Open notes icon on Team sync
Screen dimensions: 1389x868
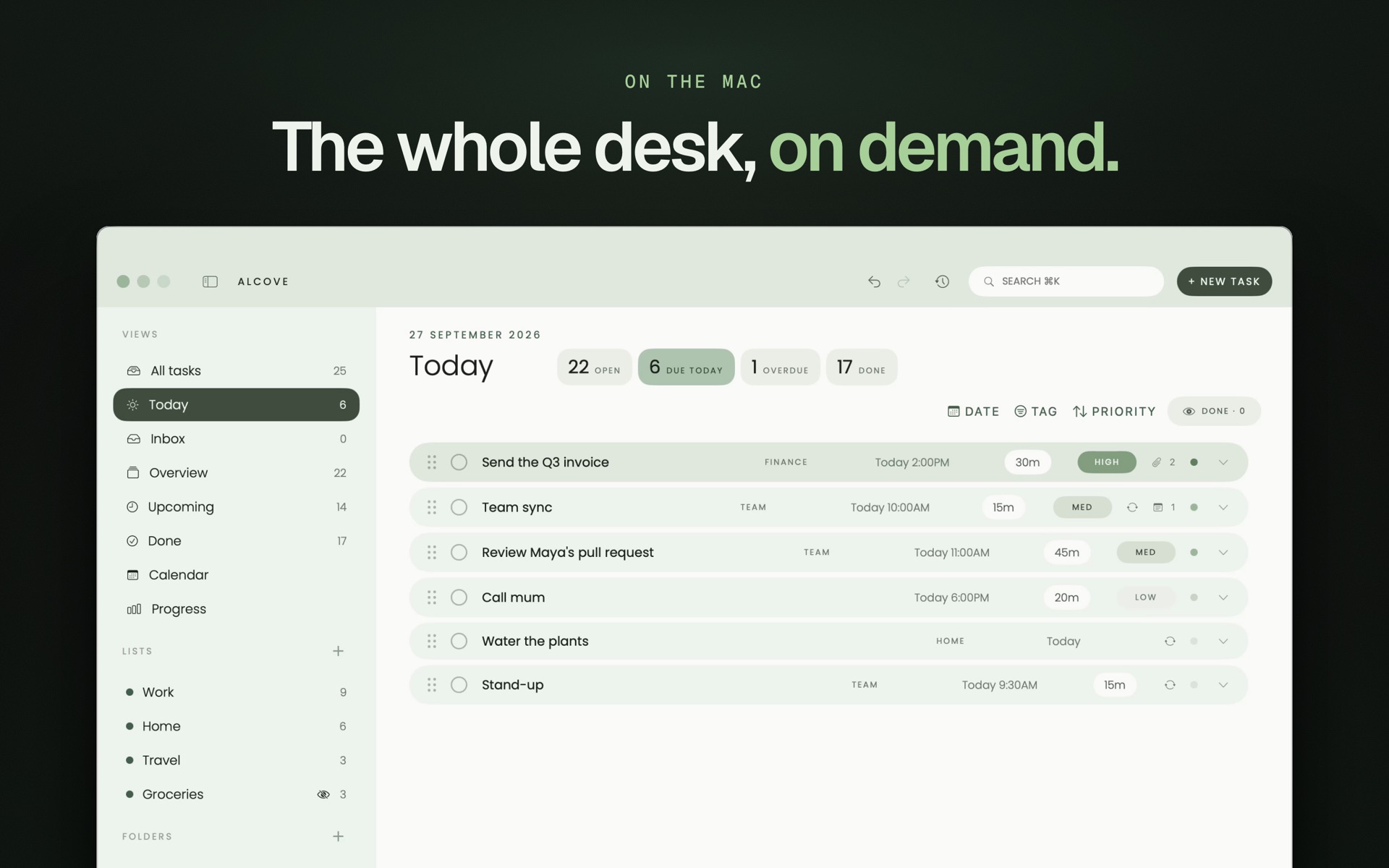point(1157,507)
